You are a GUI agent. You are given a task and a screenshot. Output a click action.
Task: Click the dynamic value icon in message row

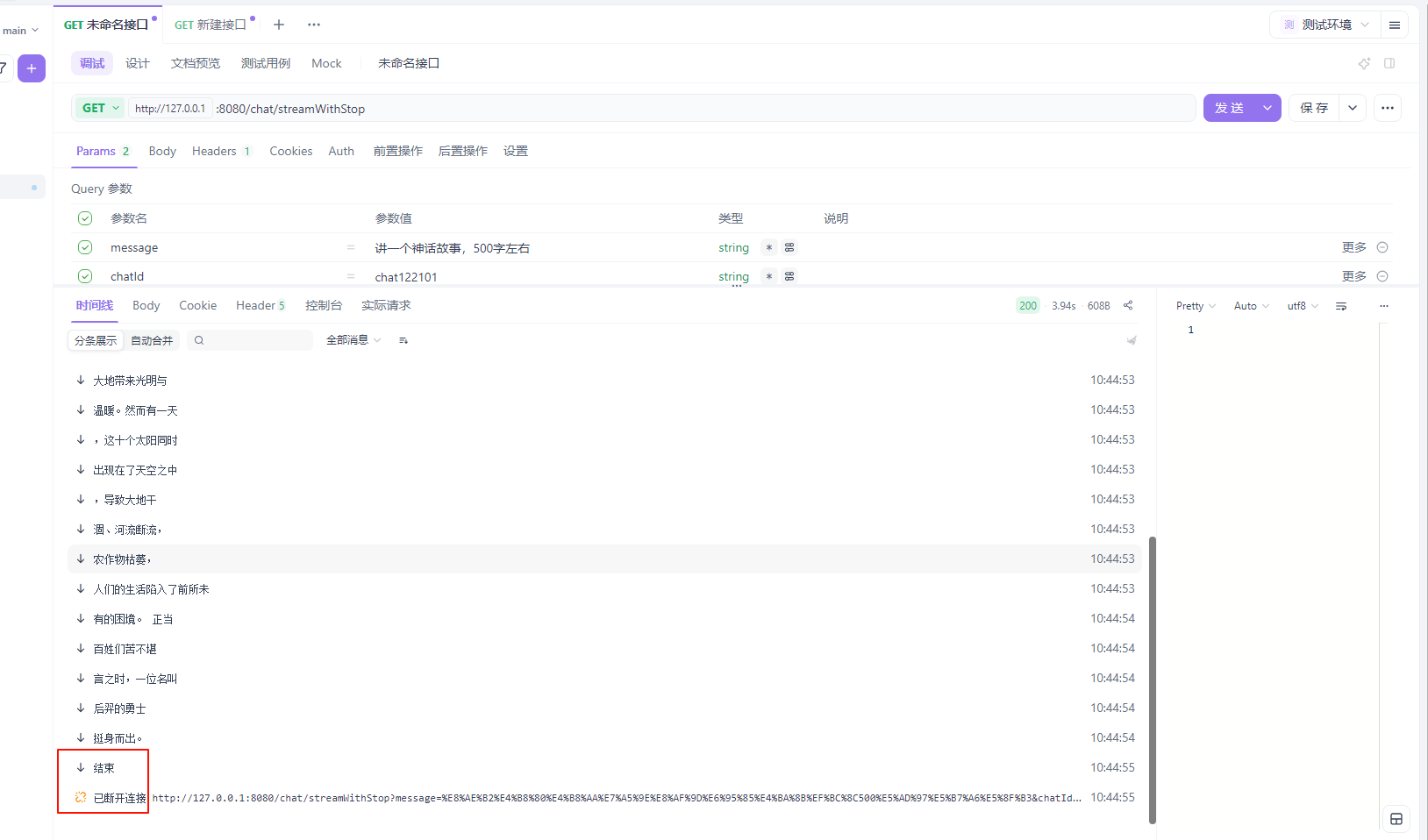[789, 247]
